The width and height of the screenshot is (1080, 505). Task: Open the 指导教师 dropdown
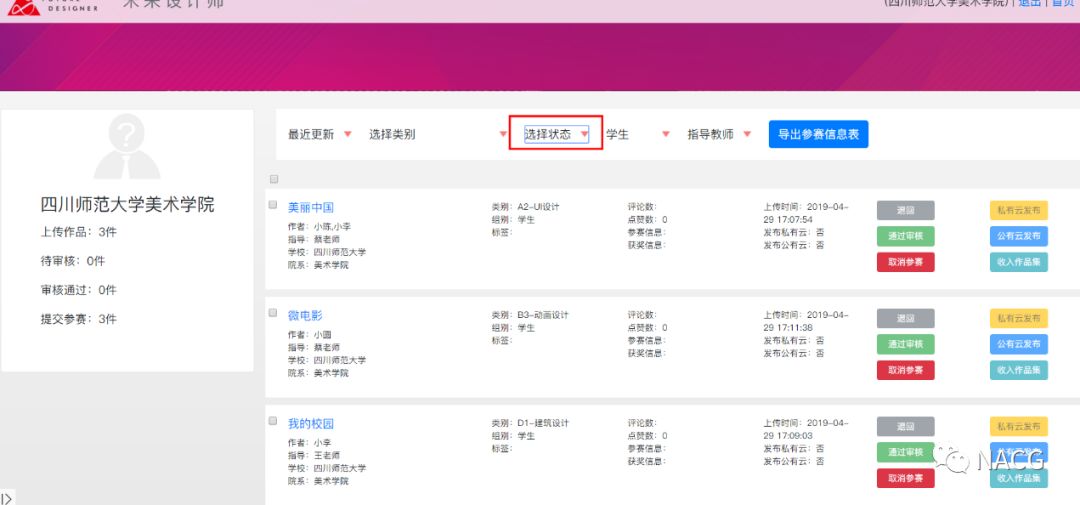pos(719,134)
